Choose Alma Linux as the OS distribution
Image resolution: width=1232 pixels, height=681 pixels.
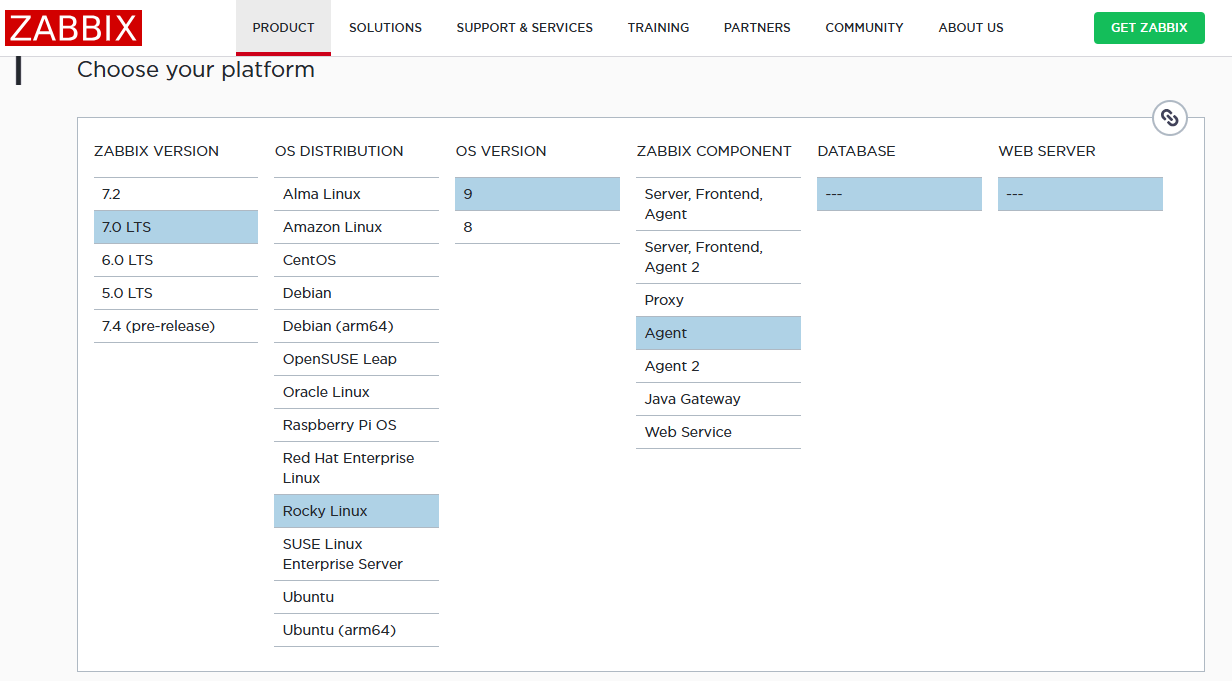coord(357,194)
